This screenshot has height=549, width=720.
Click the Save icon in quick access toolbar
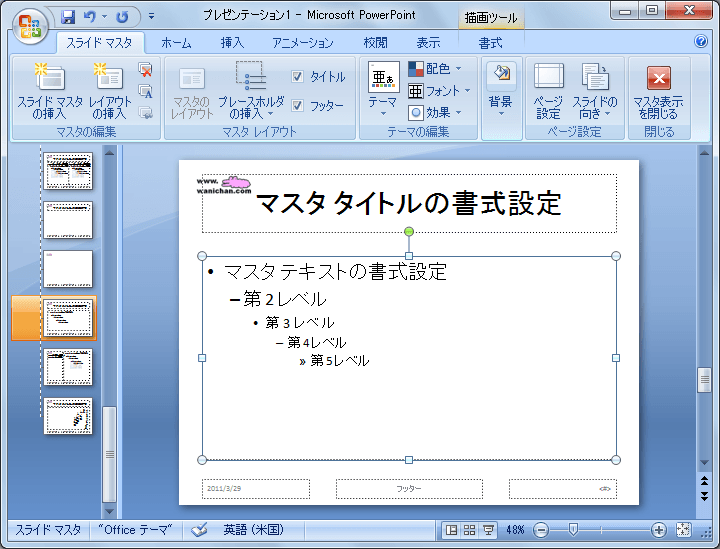click(68, 17)
